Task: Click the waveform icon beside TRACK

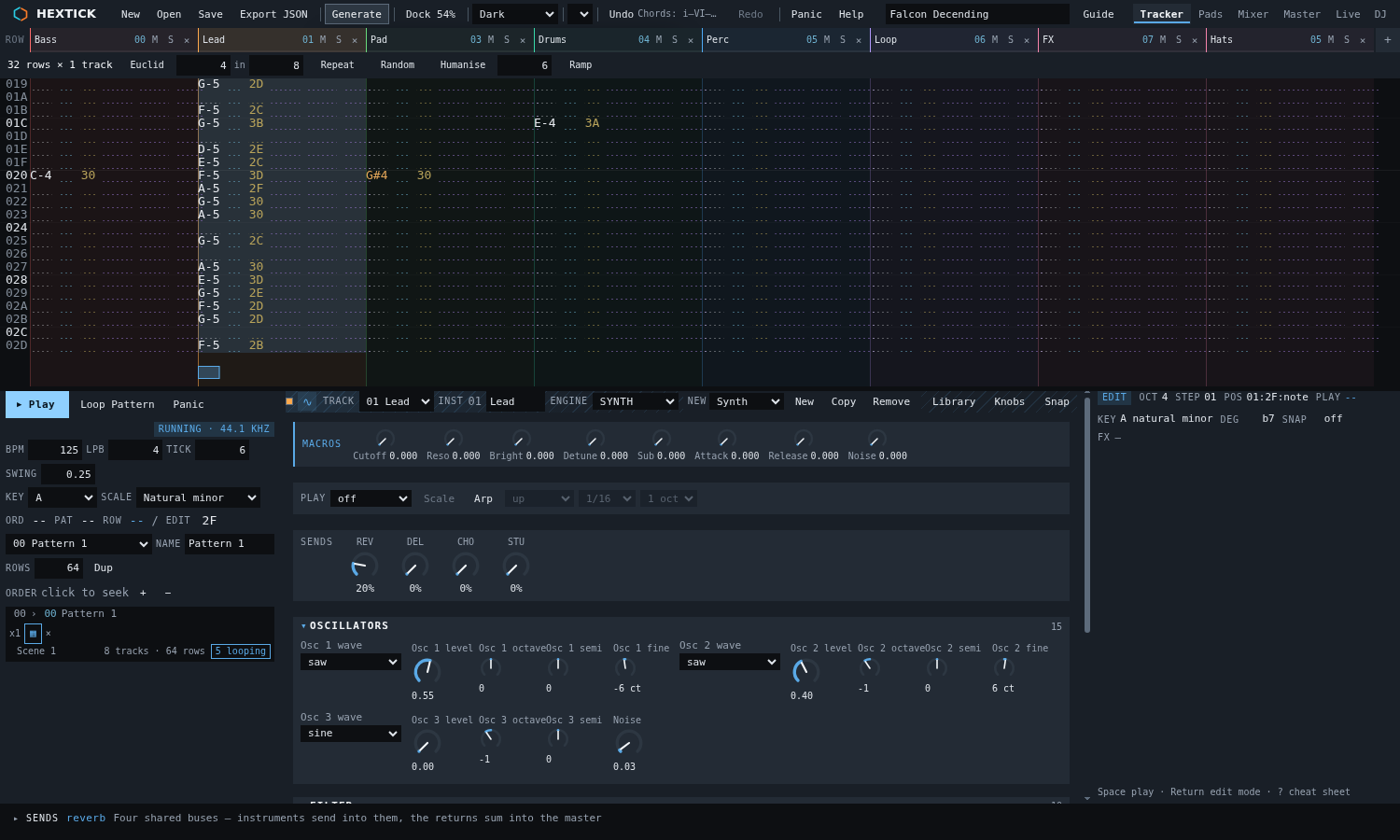Action: pyautogui.click(x=307, y=402)
